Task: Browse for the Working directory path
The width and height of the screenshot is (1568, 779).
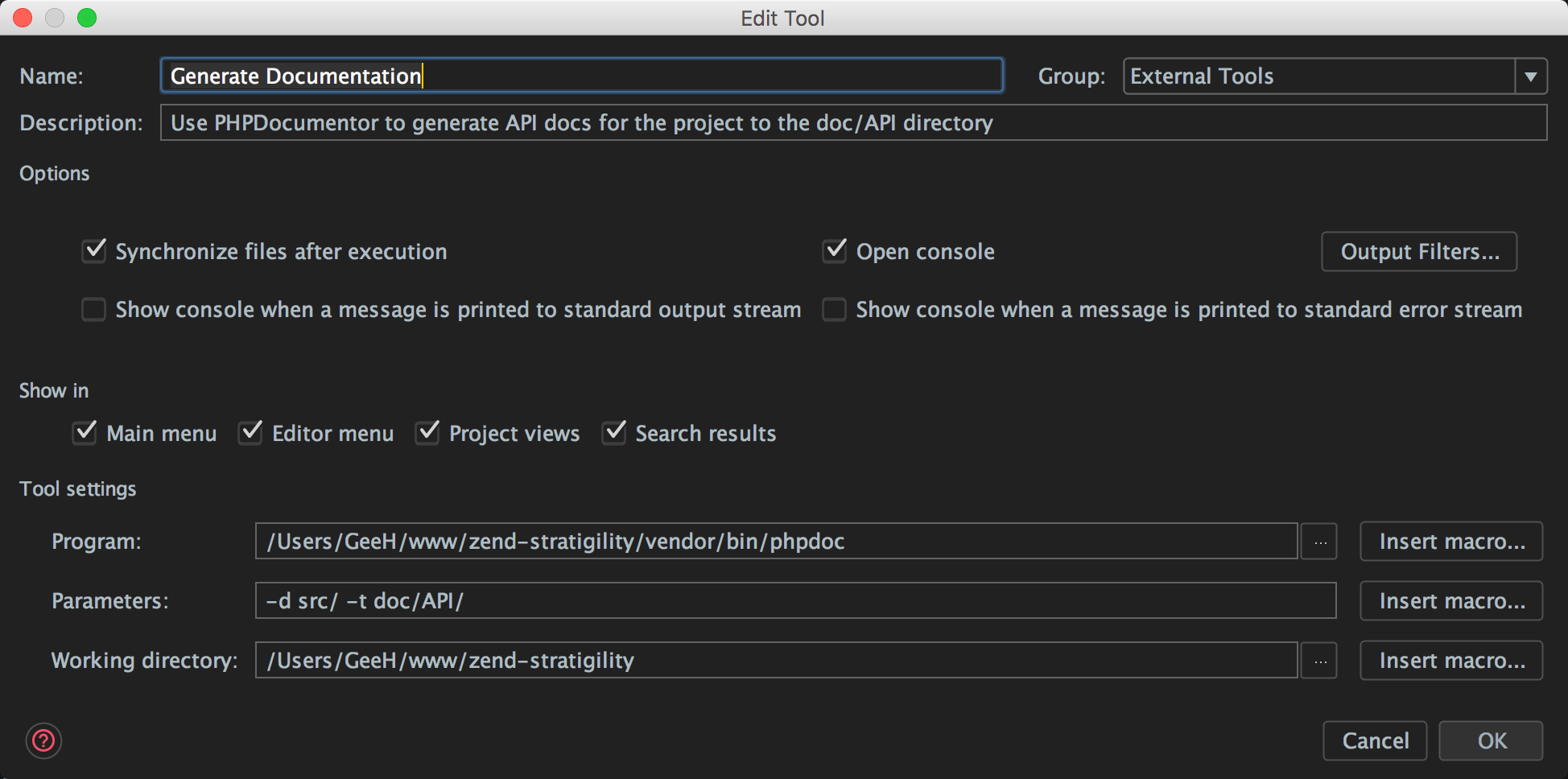Action: (1318, 660)
